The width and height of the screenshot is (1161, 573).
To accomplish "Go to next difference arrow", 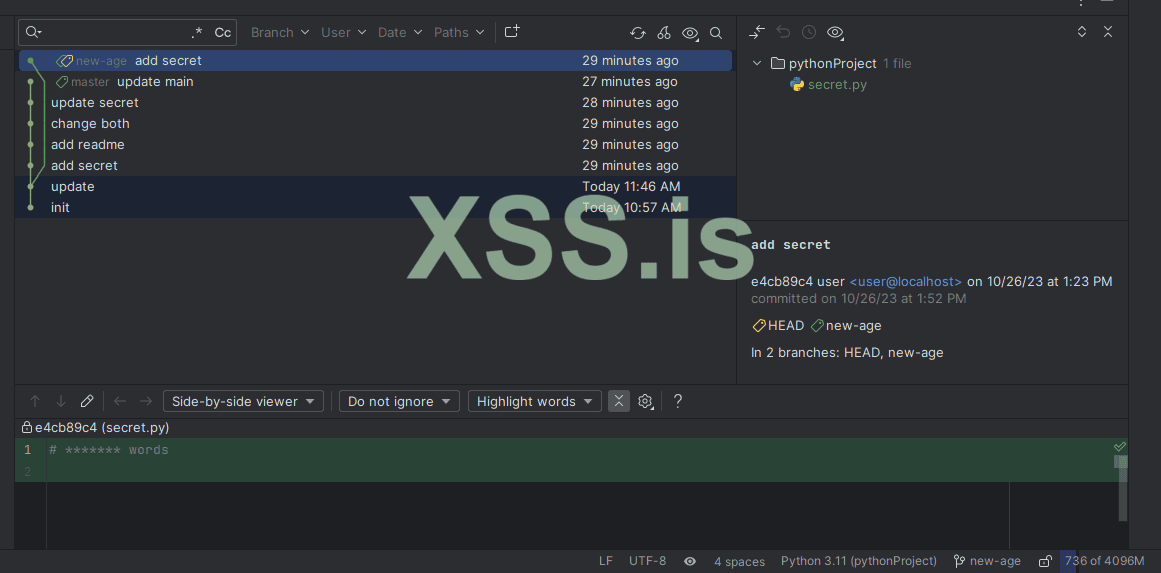I will coord(61,401).
